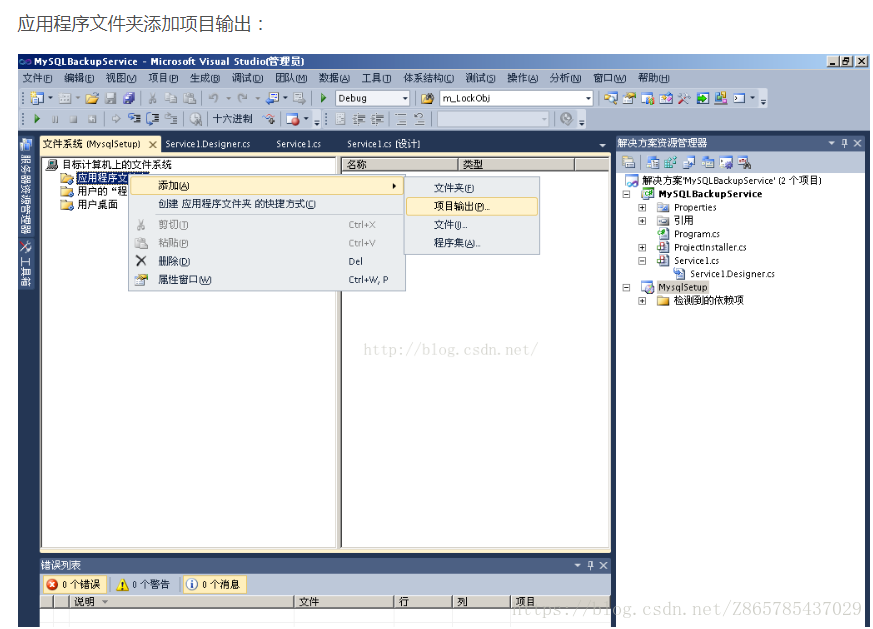
Task: Click the Save floppy disk icon
Action: [x=111, y=99]
